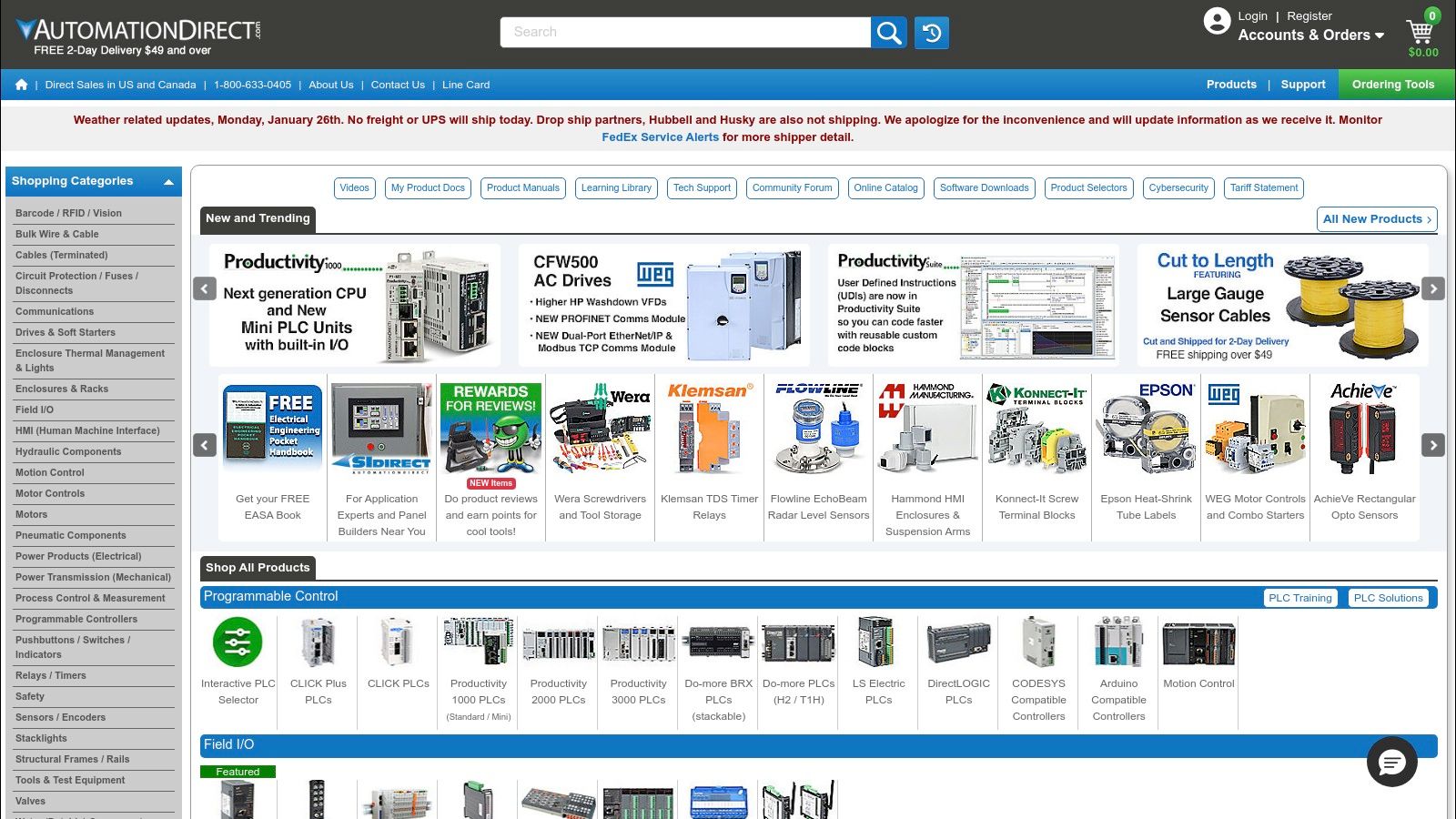Click the search magnifier icon
Viewport: 1456px width, 819px height.
click(888, 31)
